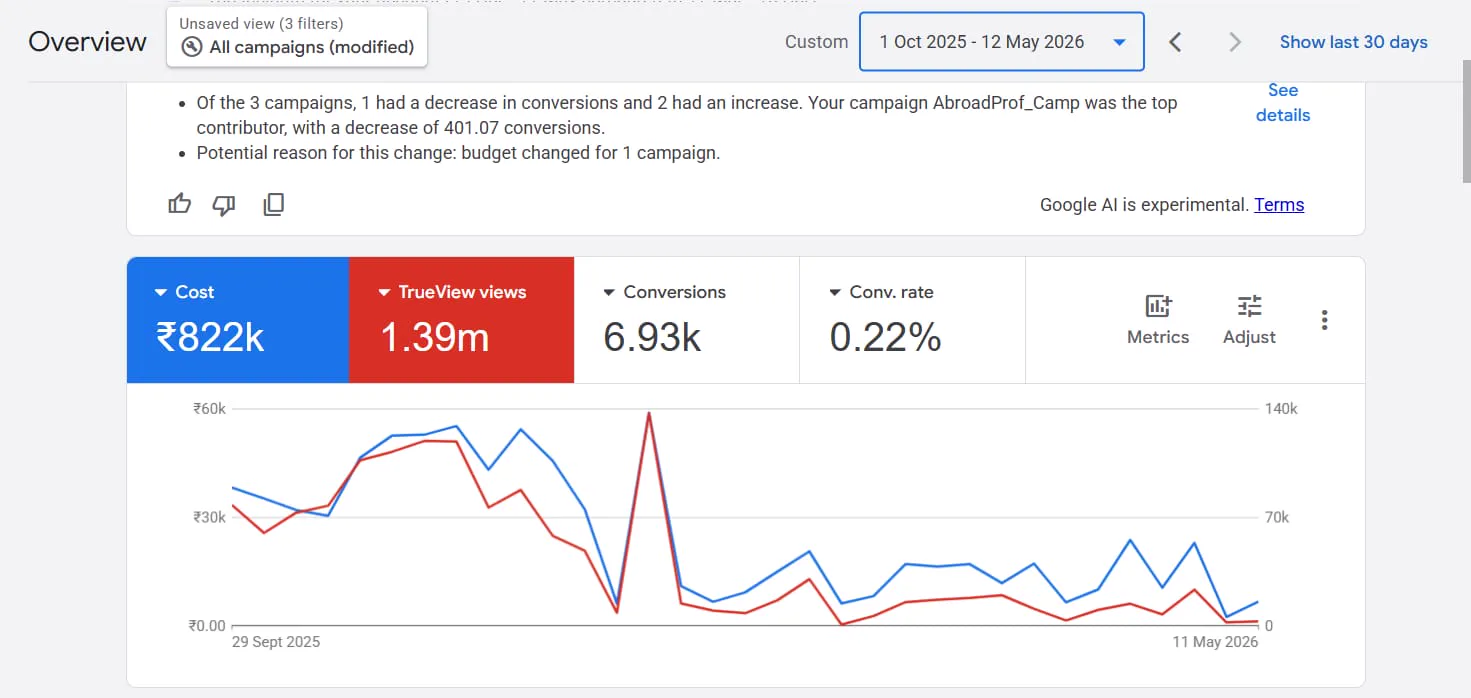Go to previous date range arrow

tap(1176, 42)
